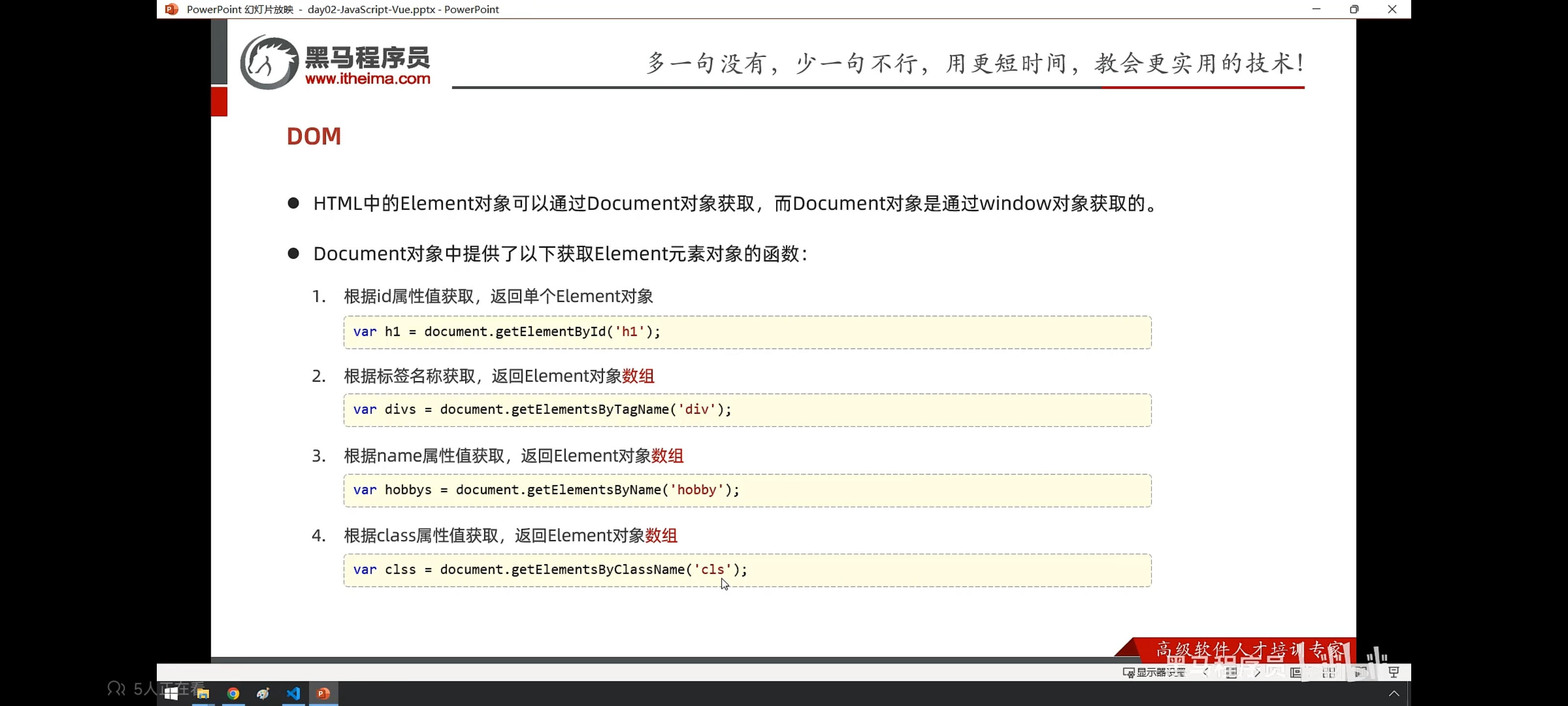The width and height of the screenshot is (1568, 706).
Task: Click item 3 text about name attribute
Action: [x=514, y=455]
